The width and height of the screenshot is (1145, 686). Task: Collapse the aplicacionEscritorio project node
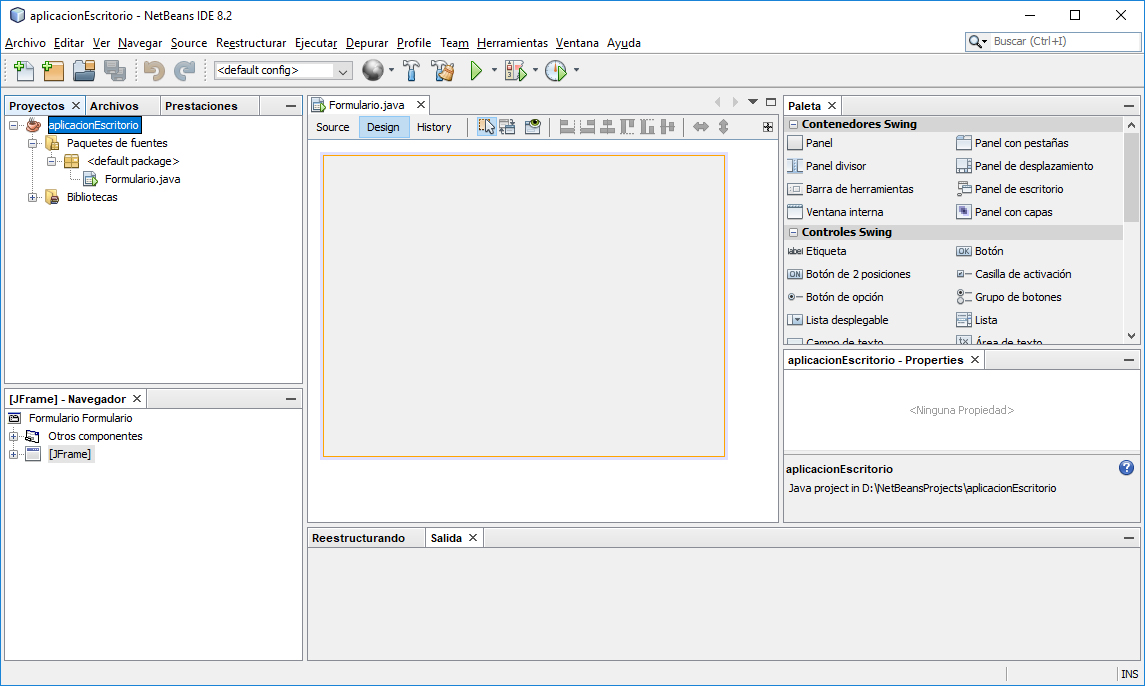tap(13, 125)
